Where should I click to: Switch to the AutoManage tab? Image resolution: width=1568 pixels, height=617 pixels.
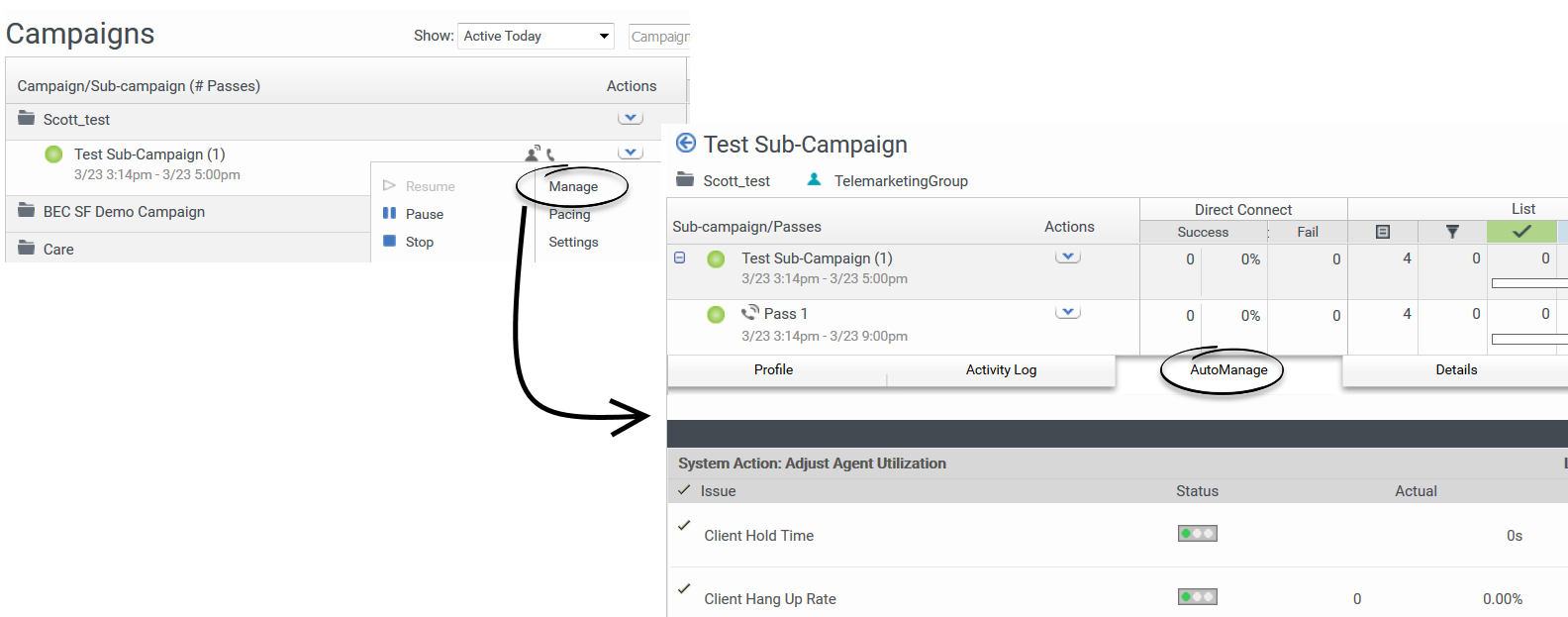pos(1227,370)
